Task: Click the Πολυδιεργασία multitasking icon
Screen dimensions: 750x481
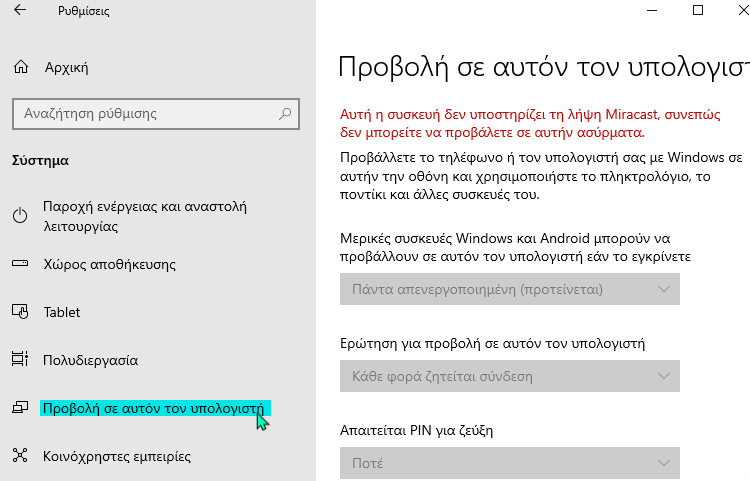Action: [x=20, y=359]
